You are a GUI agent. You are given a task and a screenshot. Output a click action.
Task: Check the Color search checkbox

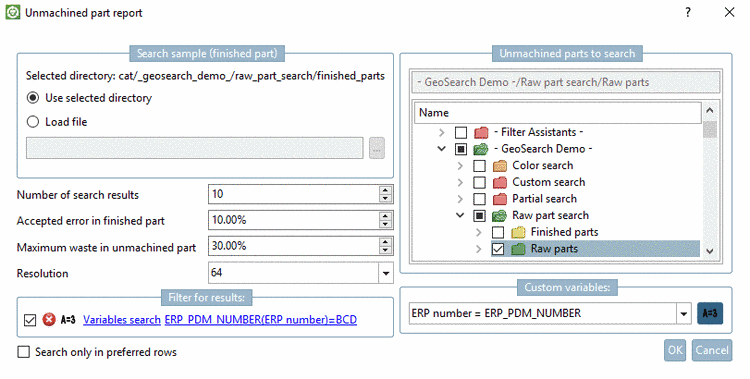479,166
